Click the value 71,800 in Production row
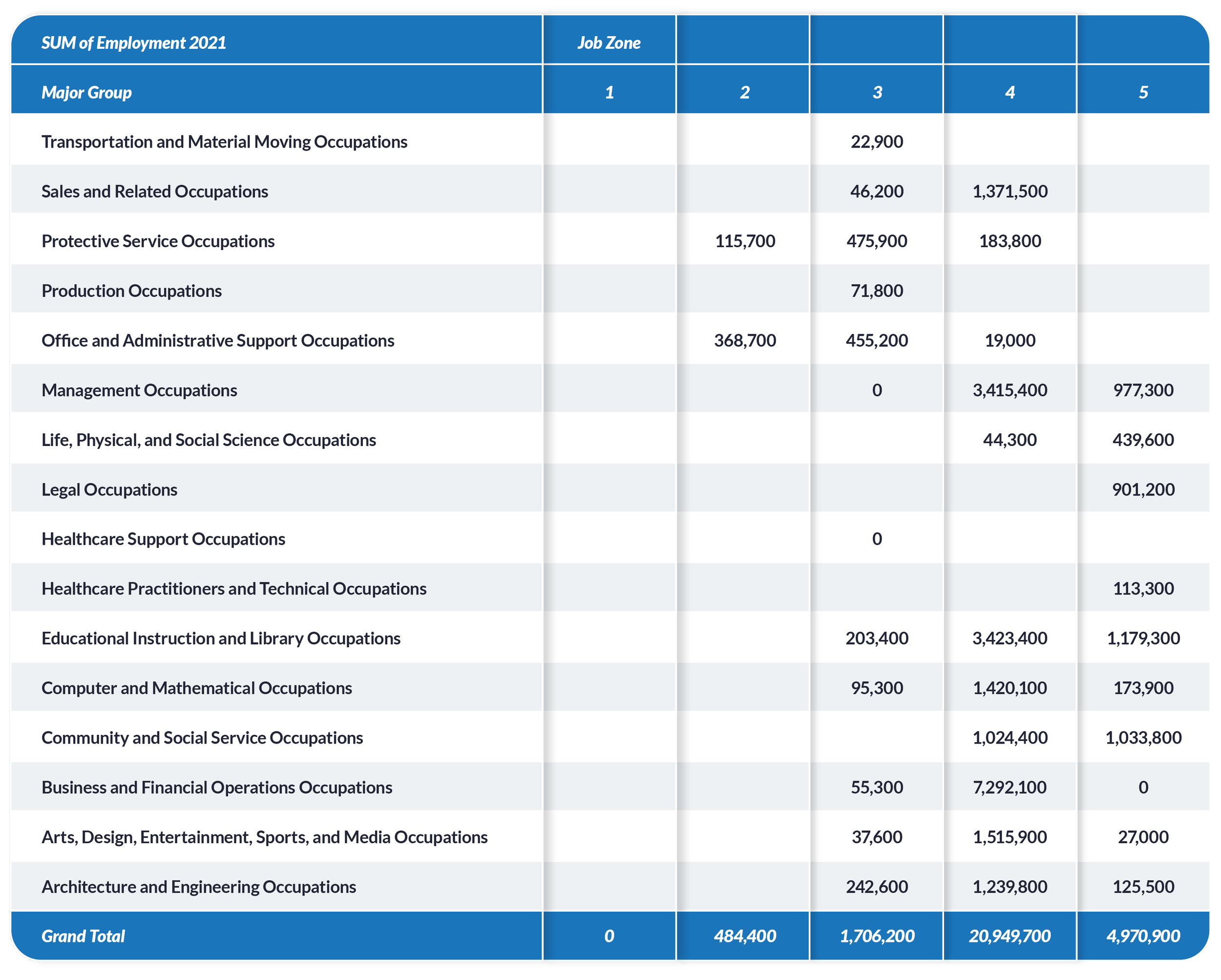This screenshot has height=980, width=1221. pos(877,291)
